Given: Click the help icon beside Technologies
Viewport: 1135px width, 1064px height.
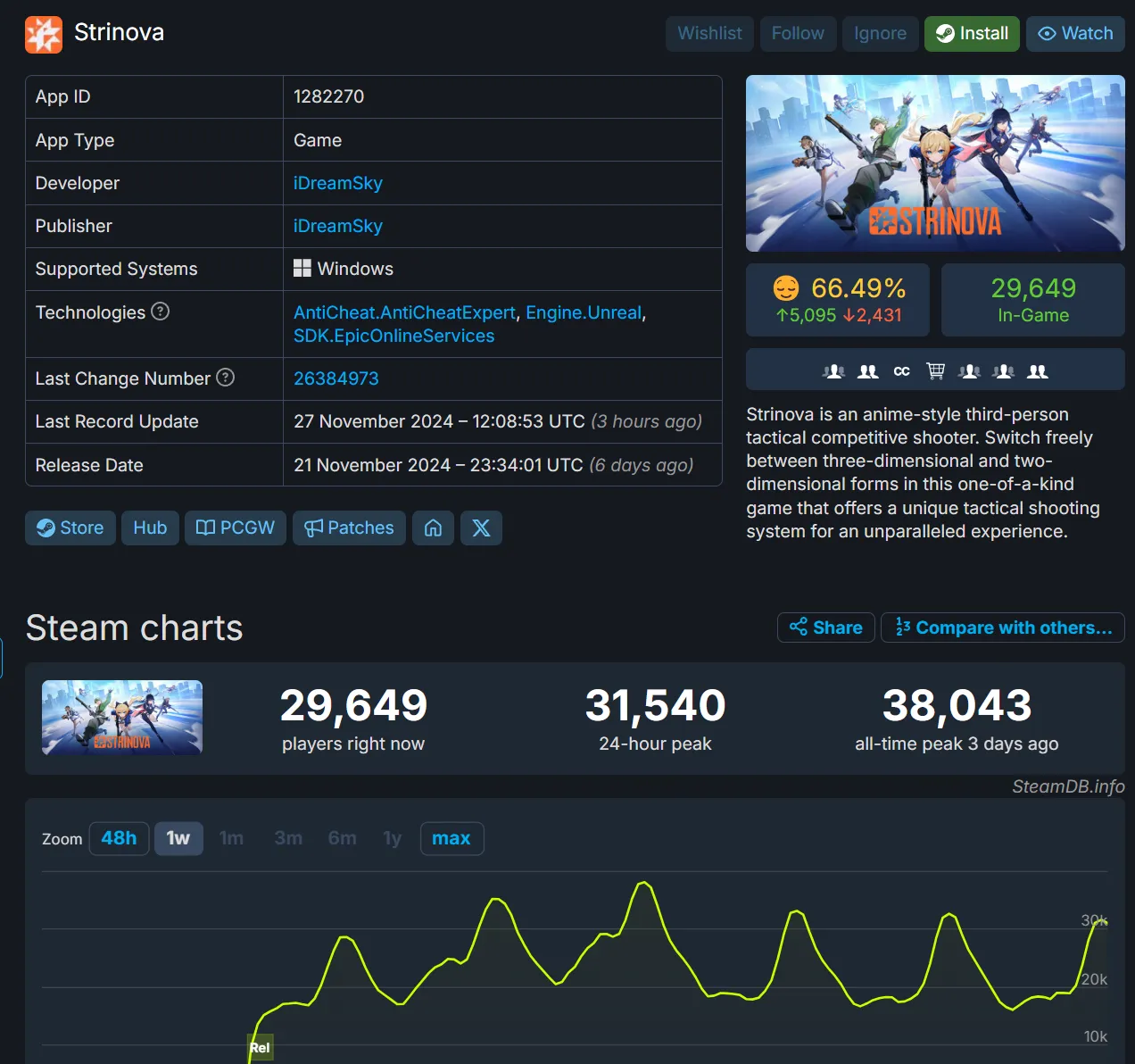Looking at the screenshot, I should click(x=160, y=312).
